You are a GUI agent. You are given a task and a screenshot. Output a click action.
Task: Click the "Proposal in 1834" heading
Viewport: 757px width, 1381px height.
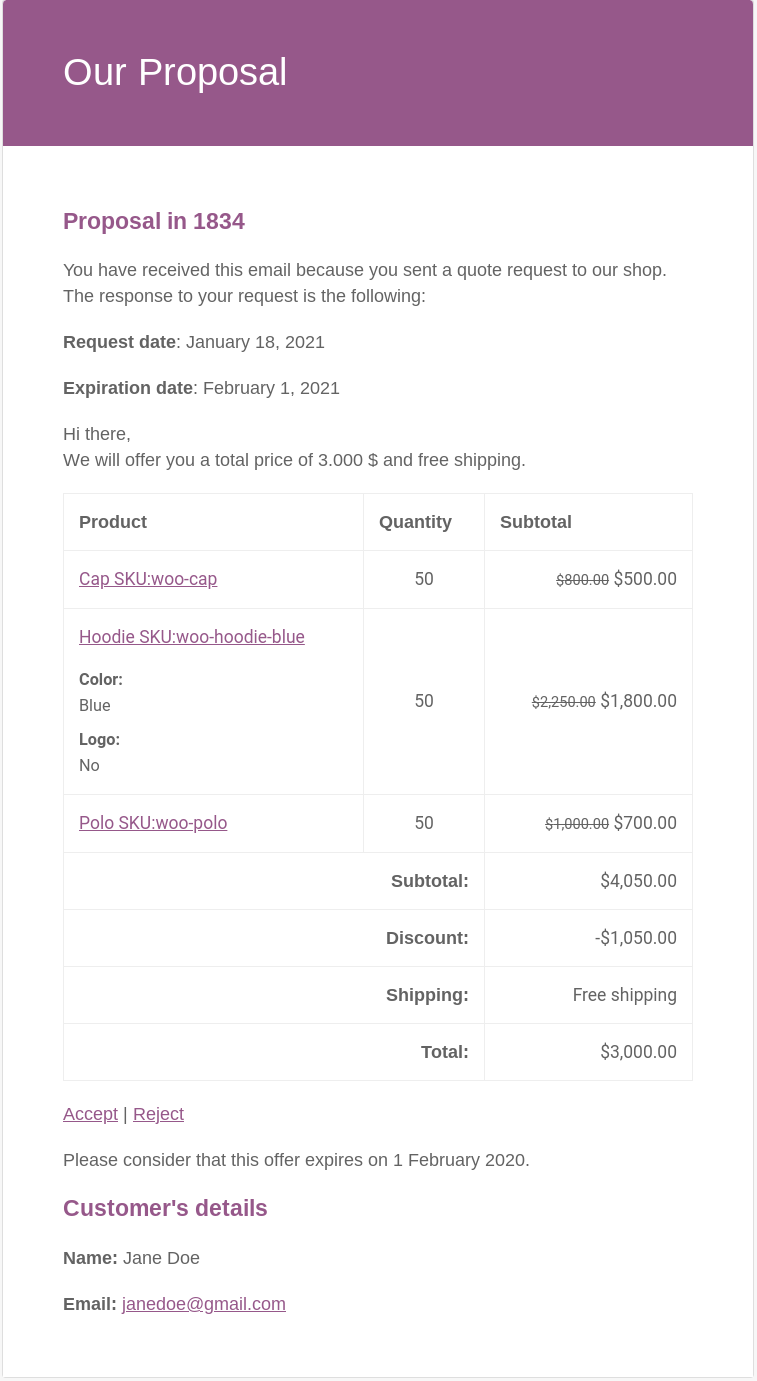pyautogui.click(x=154, y=221)
